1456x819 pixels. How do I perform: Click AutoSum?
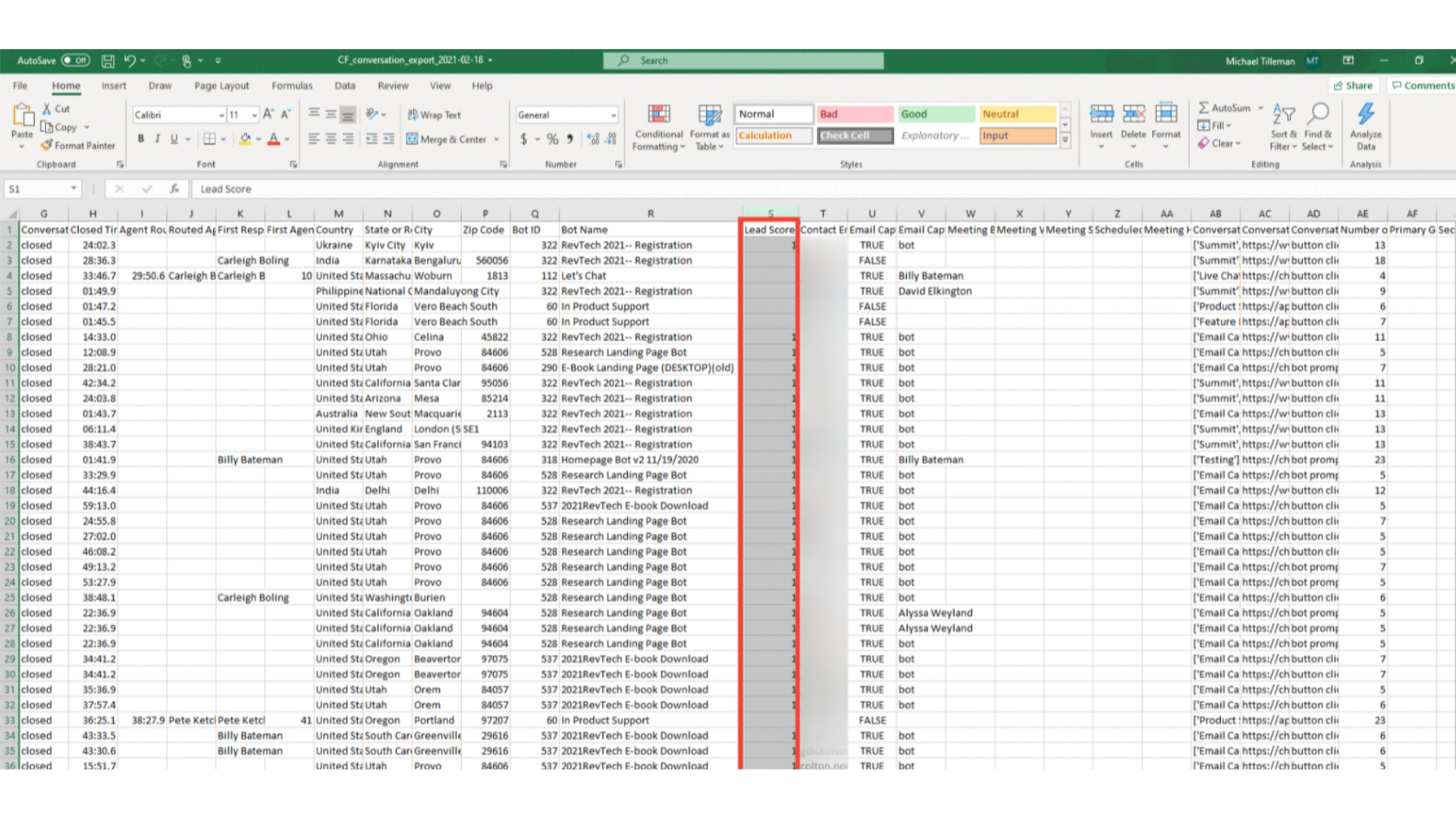tap(1224, 108)
